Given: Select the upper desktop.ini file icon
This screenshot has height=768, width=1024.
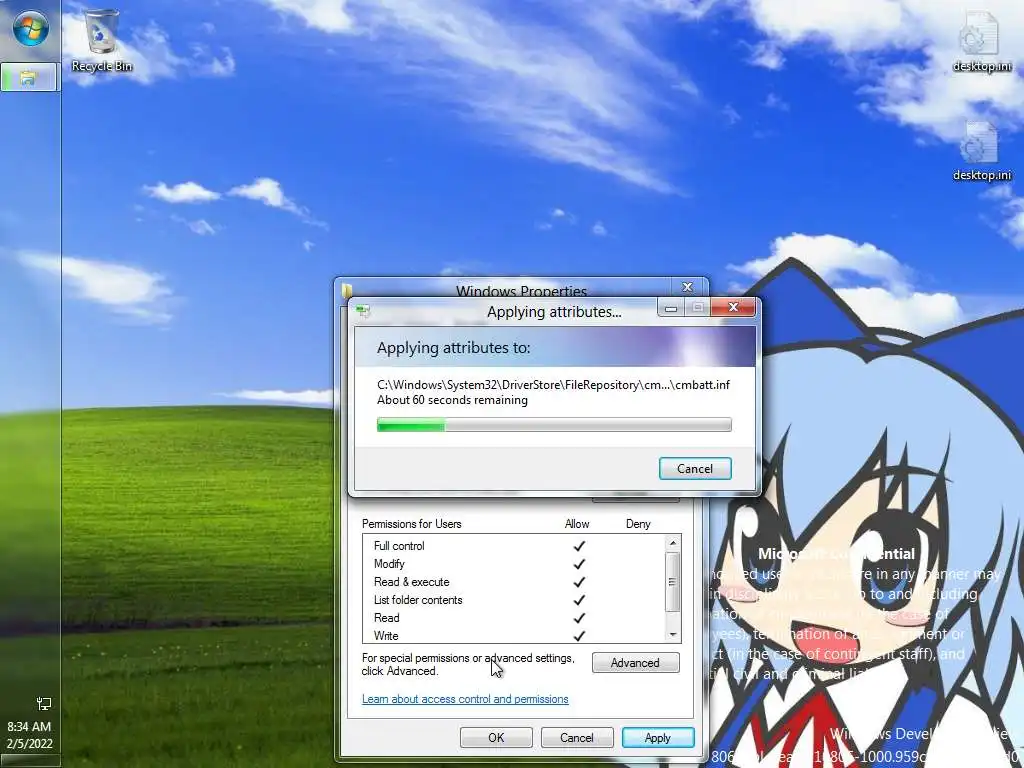Looking at the screenshot, I should coord(981,40).
